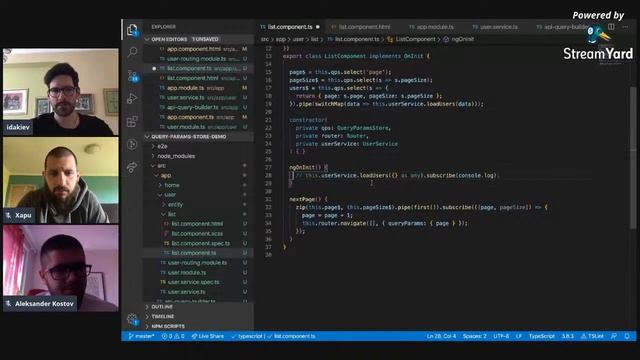
Task: Expand the node_modules folder
Action: point(176,156)
